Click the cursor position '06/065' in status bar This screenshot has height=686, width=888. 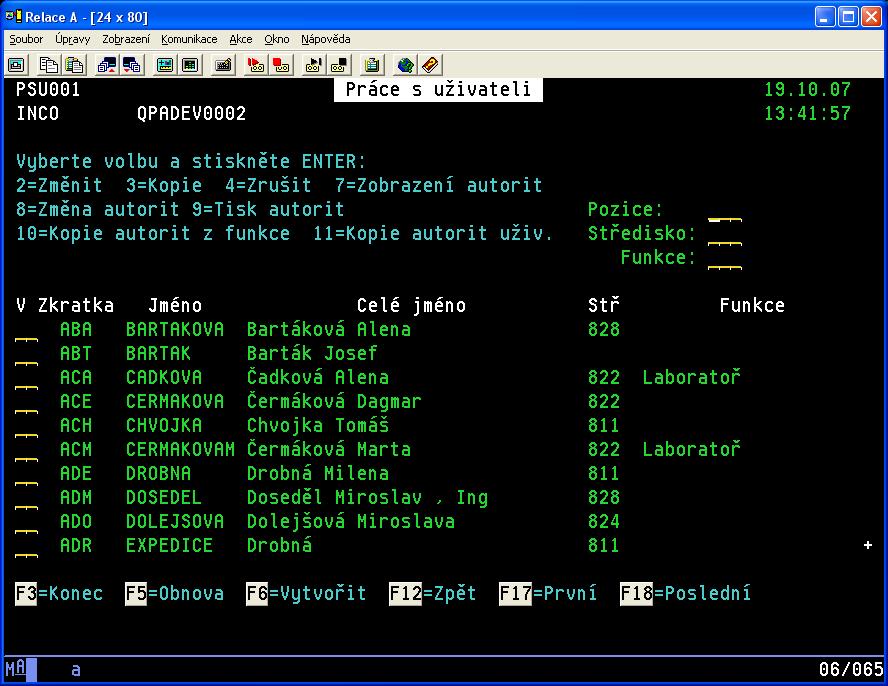(851, 670)
